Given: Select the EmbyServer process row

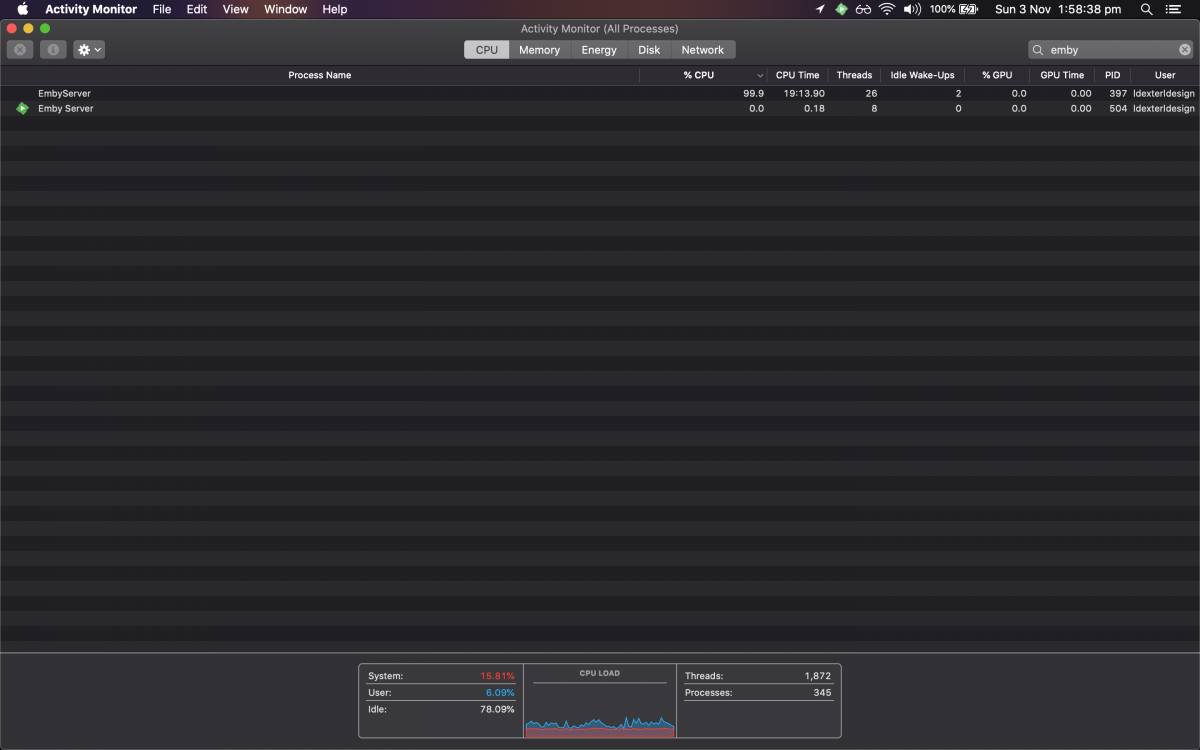Looking at the screenshot, I should click(x=600, y=93).
